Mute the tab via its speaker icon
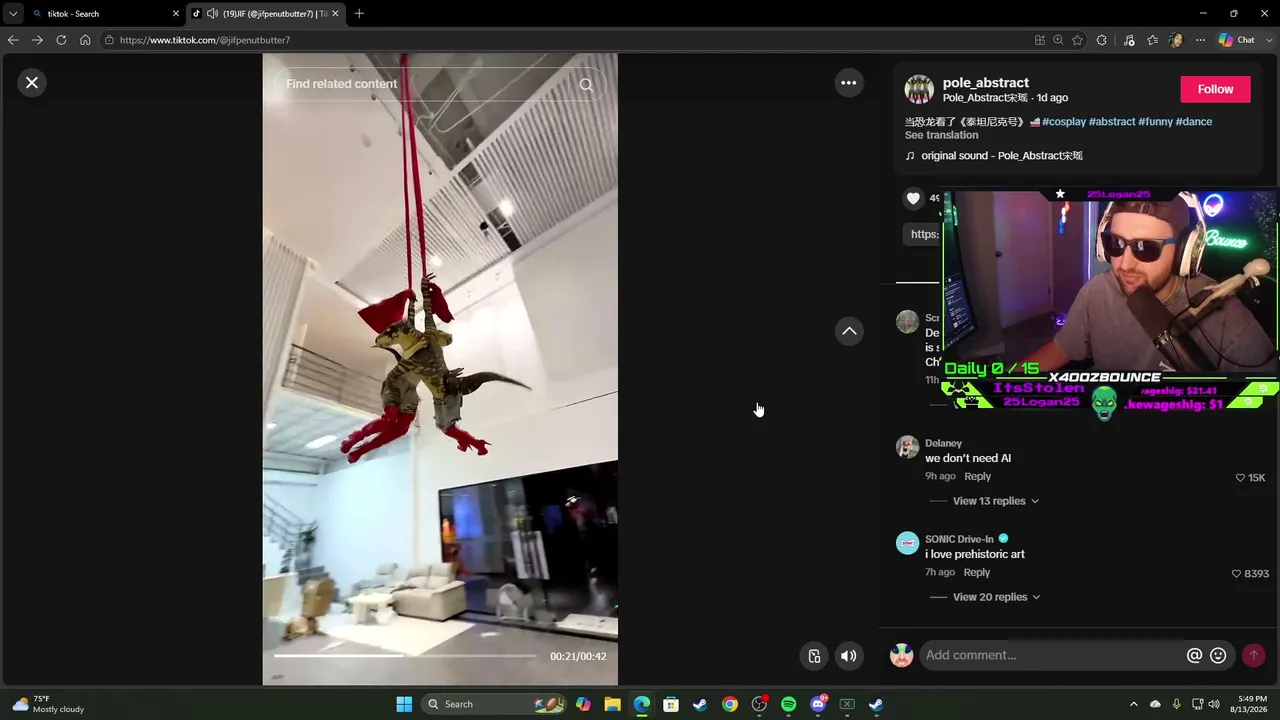The width and height of the screenshot is (1280, 720). pyautogui.click(x=212, y=14)
